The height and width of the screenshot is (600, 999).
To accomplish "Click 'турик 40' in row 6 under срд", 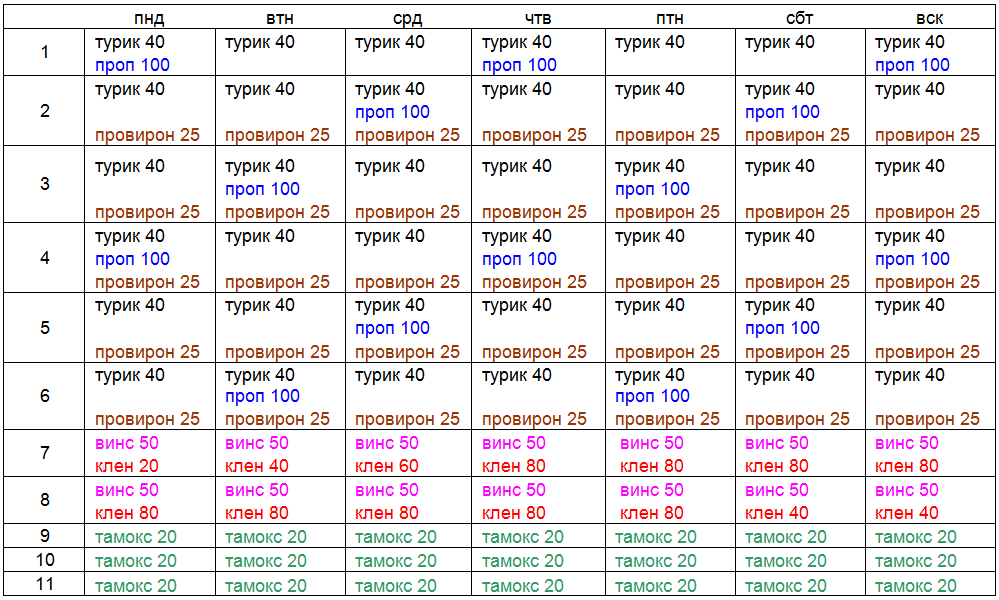I will coord(390,375).
